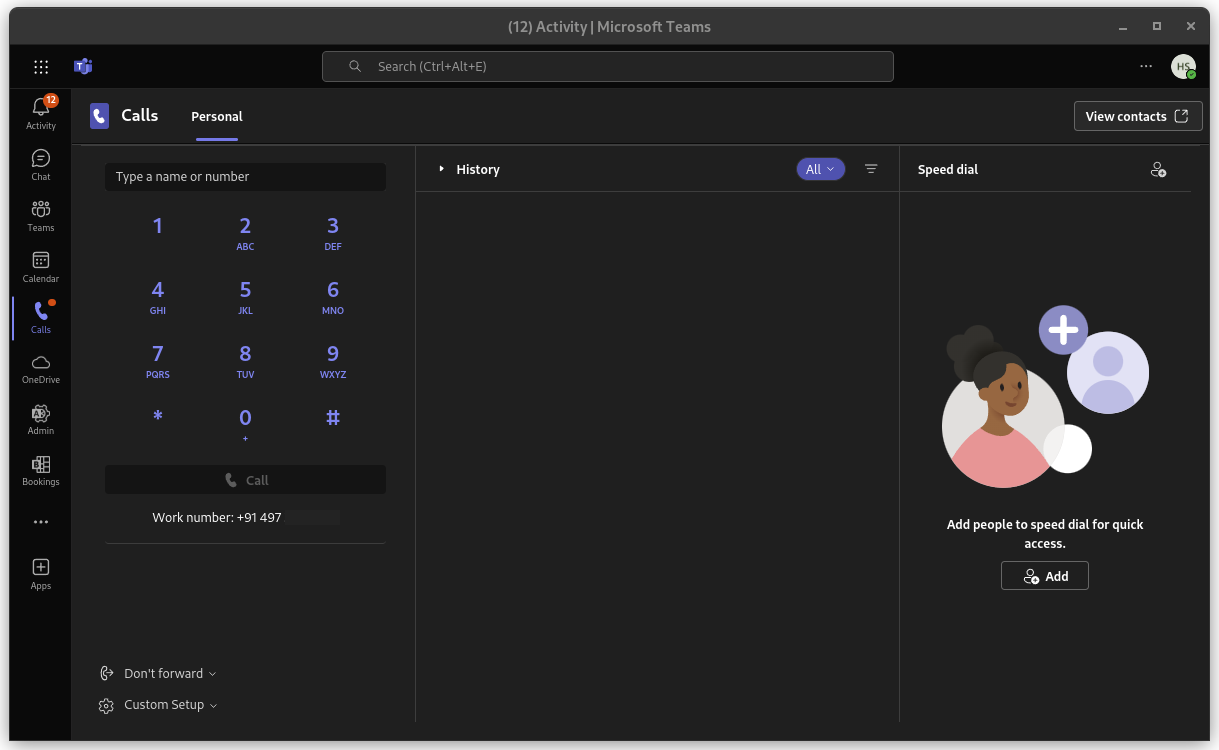Show more apps via sidebar ellipsis
Viewport: 1219px width, 750px height.
(x=41, y=522)
